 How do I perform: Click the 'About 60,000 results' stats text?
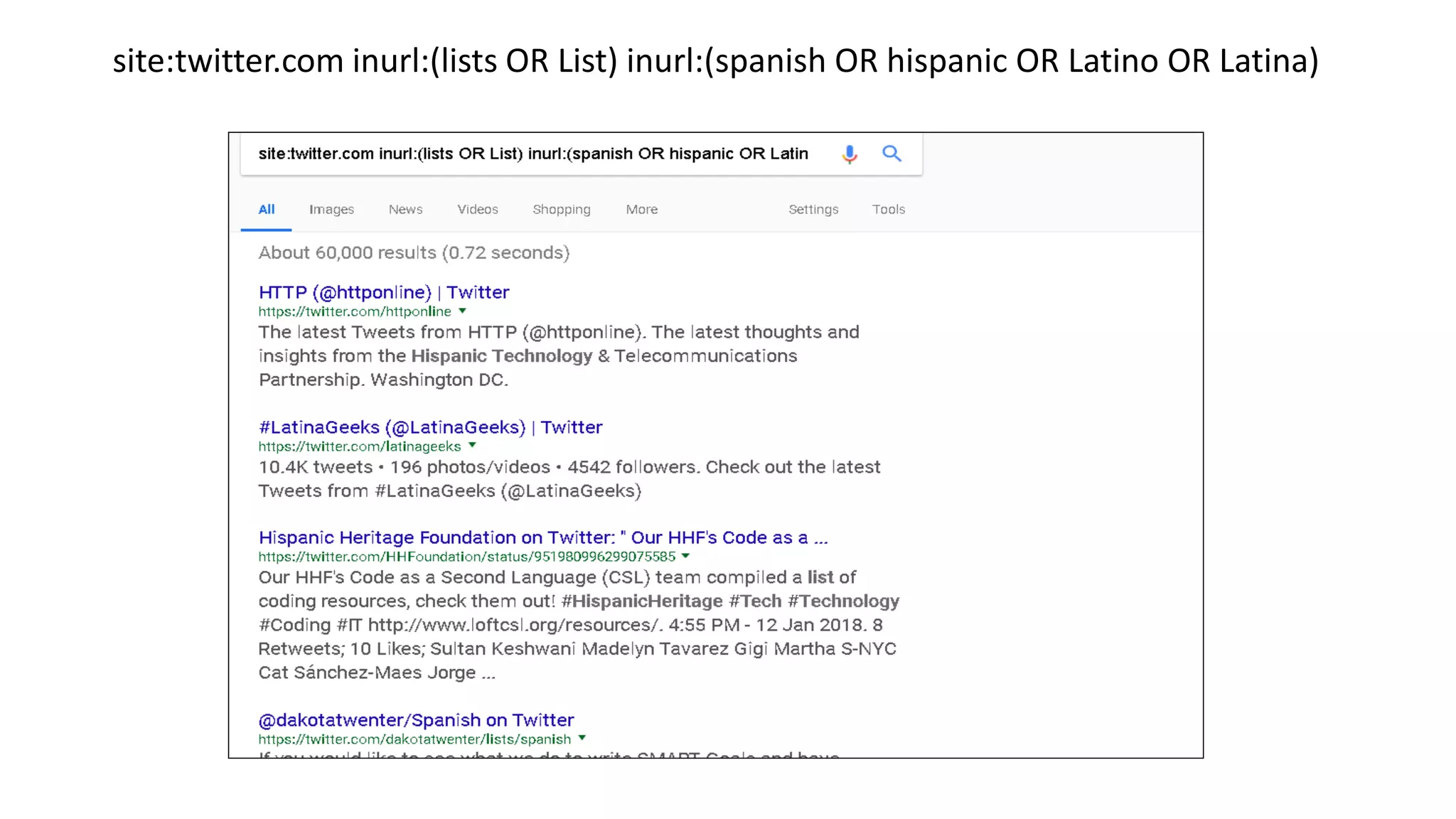click(414, 253)
